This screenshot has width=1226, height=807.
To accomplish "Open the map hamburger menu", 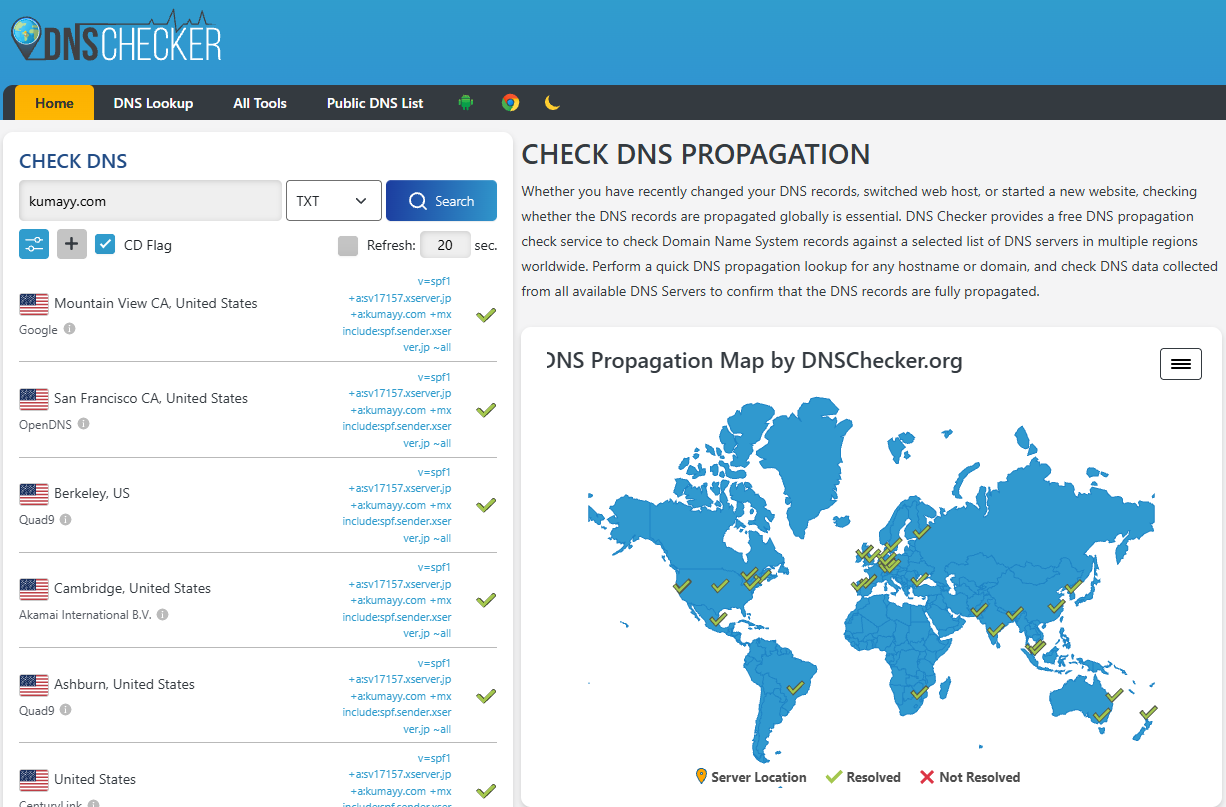I will [x=1181, y=364].
